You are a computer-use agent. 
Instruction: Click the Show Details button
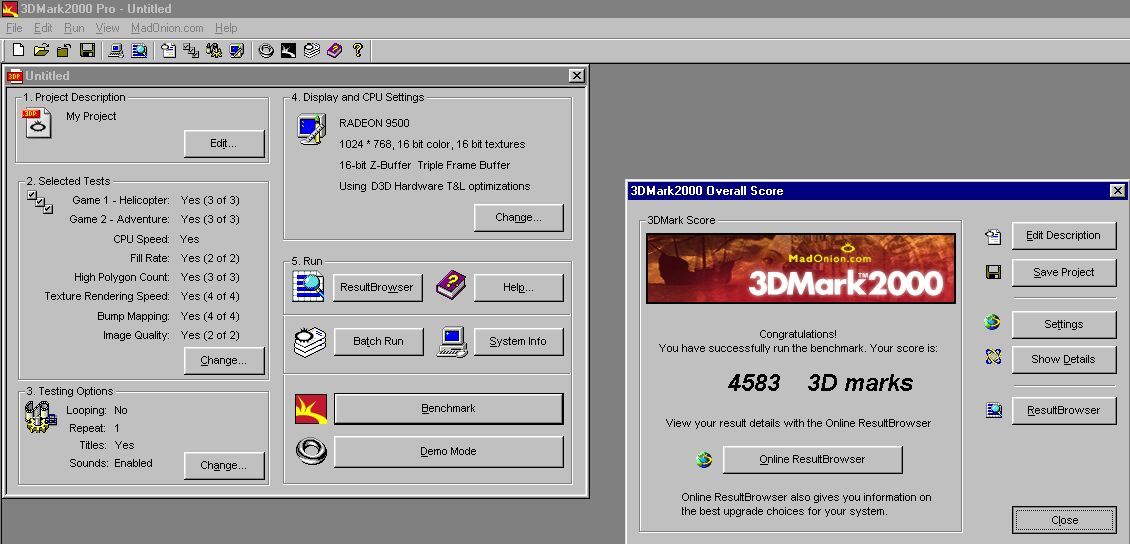1064,359
